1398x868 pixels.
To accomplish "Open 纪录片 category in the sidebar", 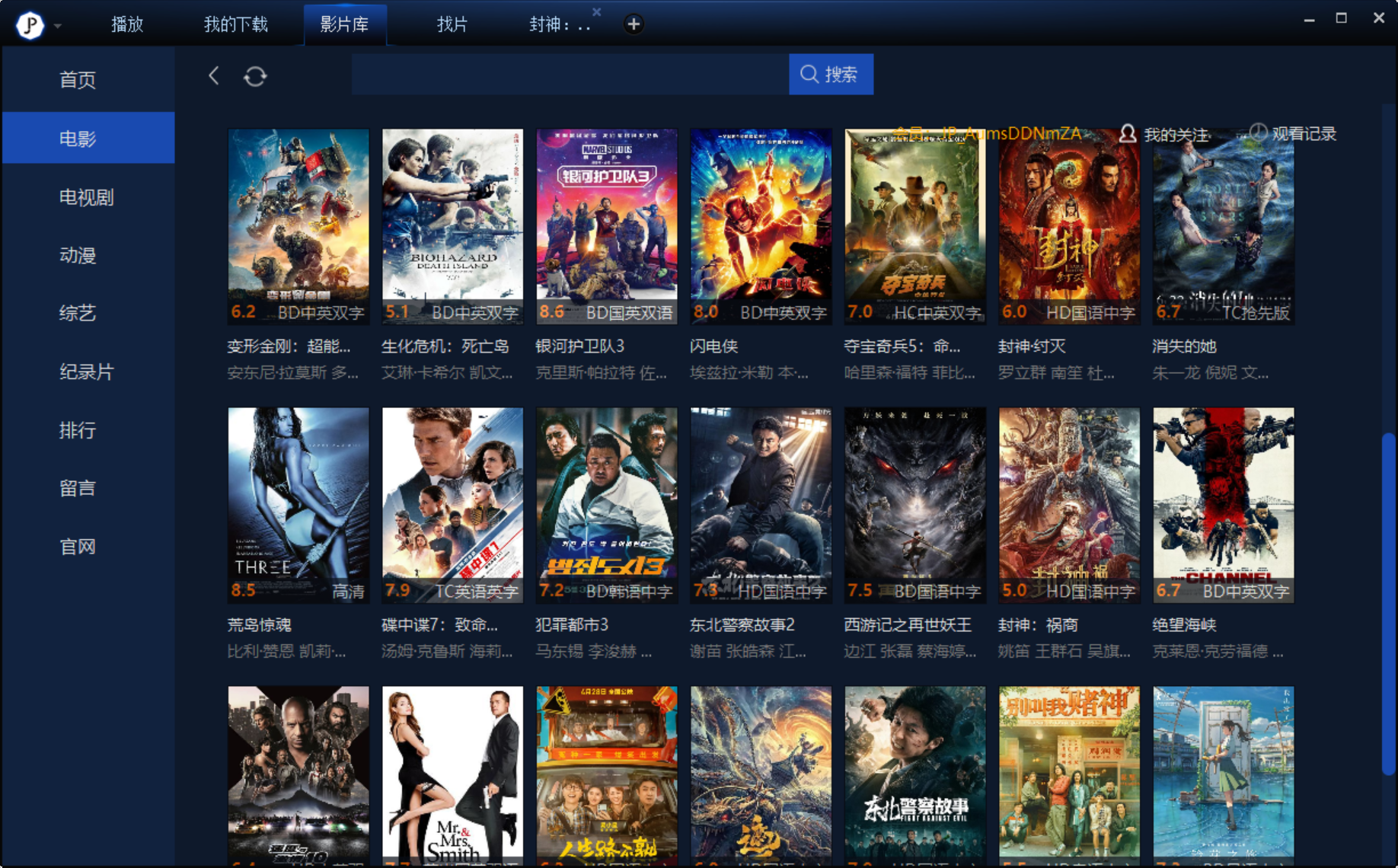I will (88, 372).
